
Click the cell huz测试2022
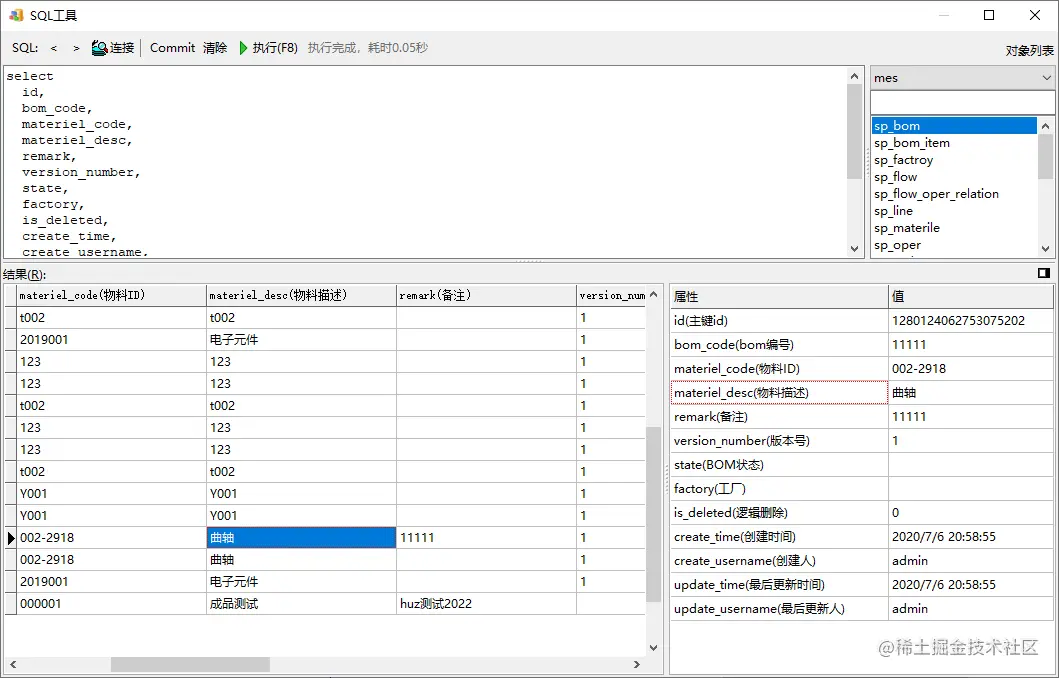coord(486,604)
